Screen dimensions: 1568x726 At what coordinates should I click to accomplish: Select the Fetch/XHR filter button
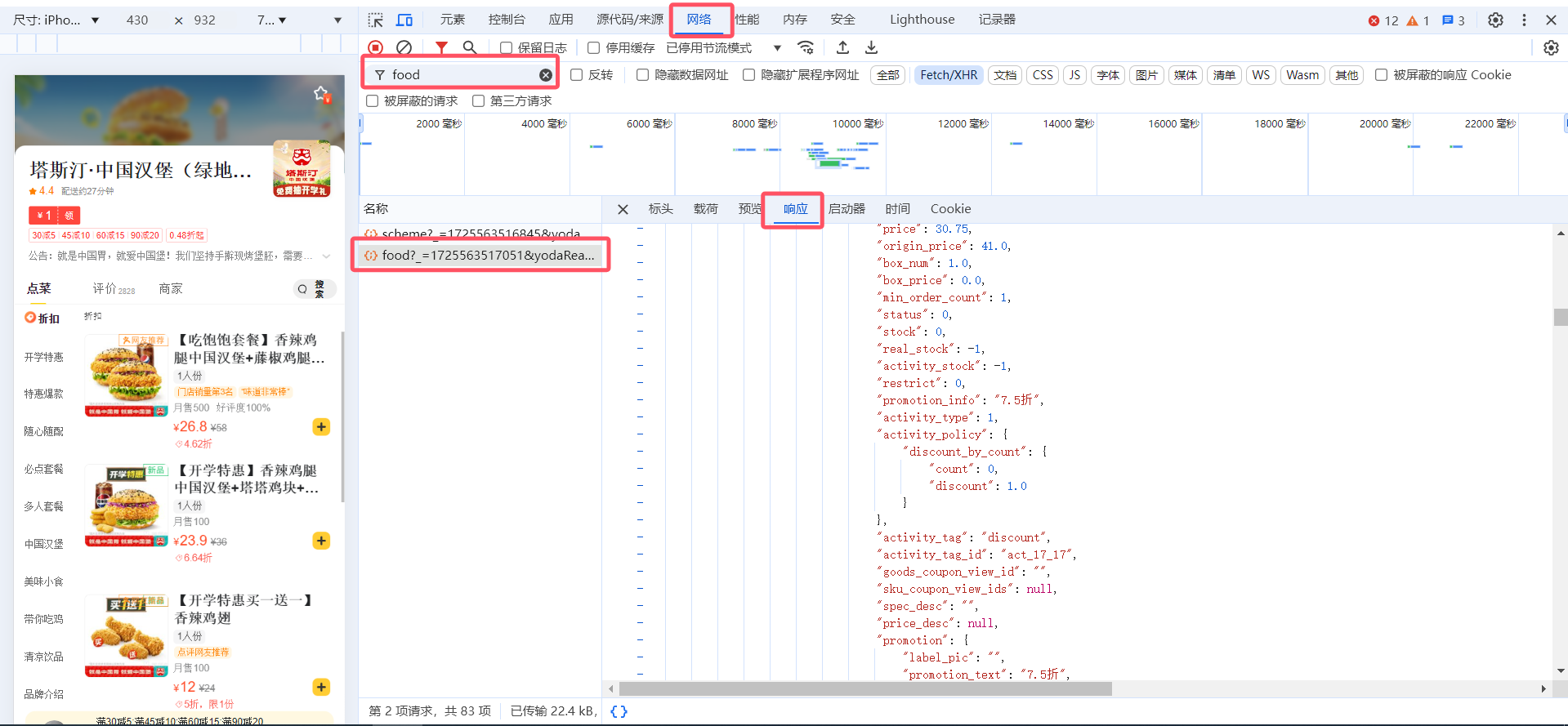pyautogui.click(x=949, y=75)
